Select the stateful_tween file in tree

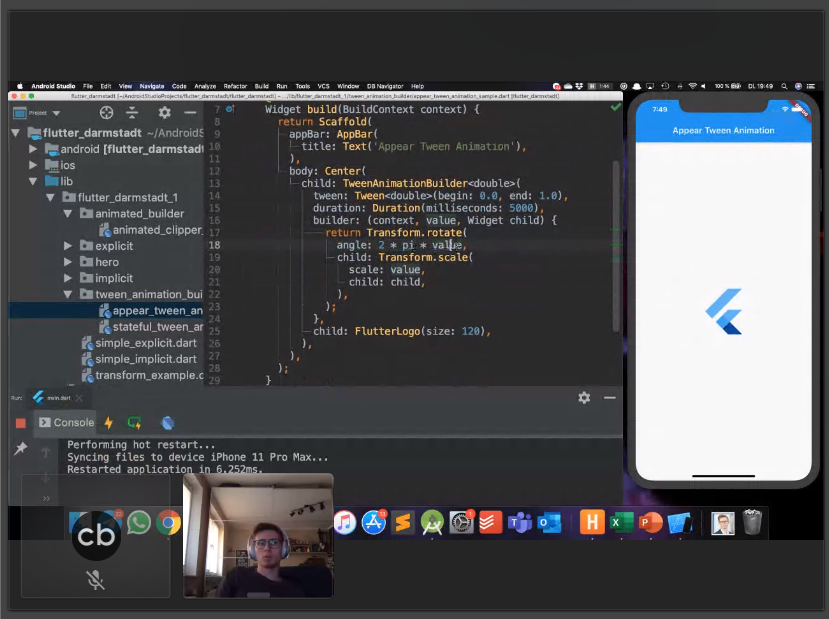coord(151,327)
